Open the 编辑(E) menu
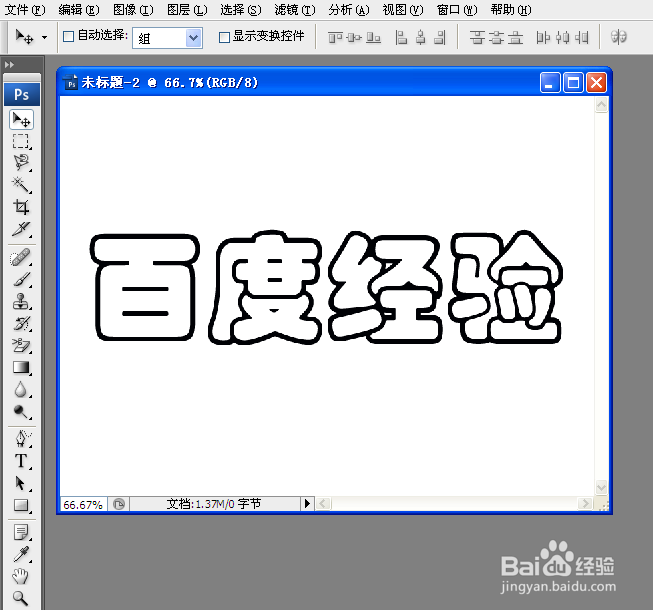 [79, 10]
